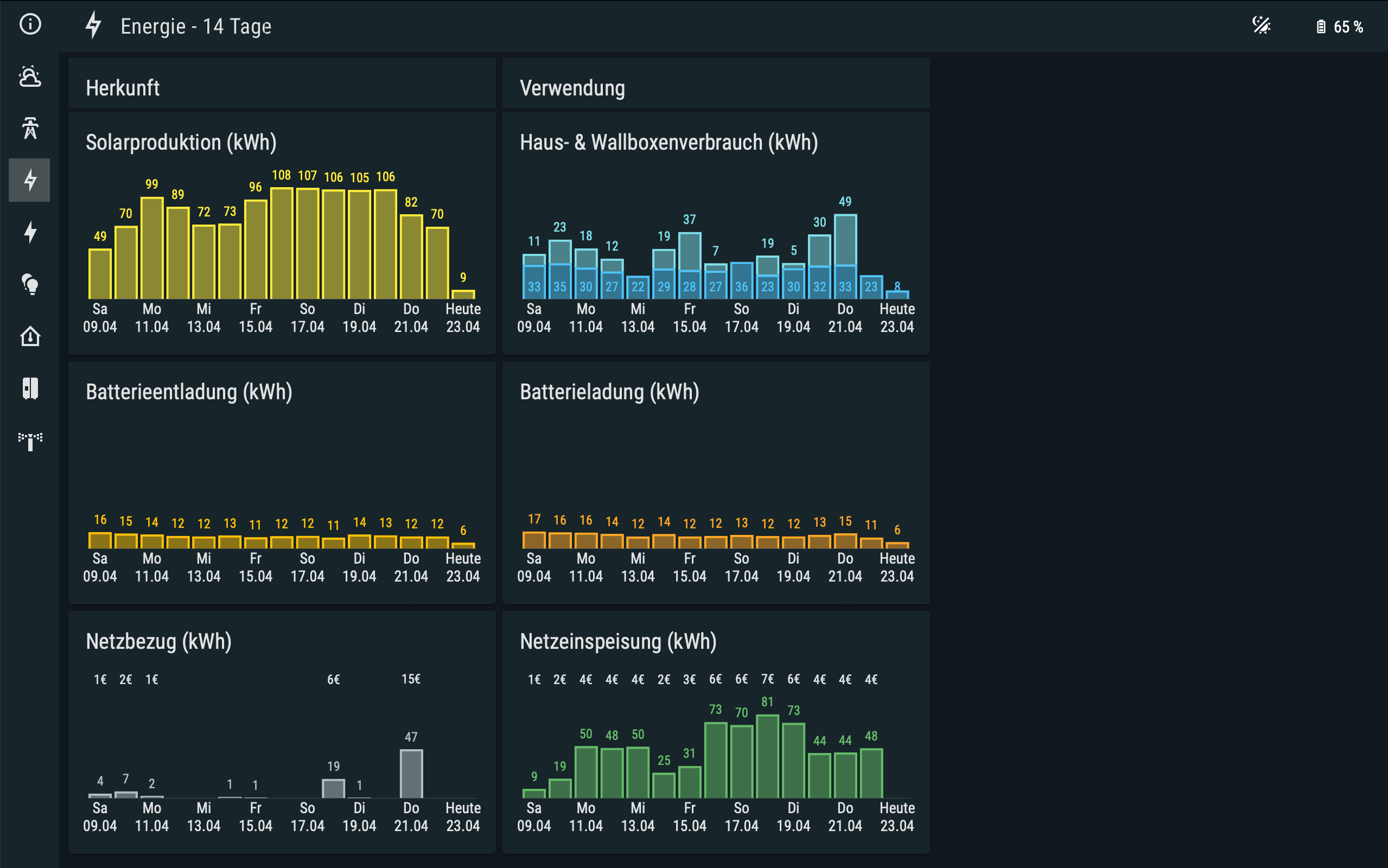
Task: Open the Batterieladung (kWh) chart title
Action: coord(609,392)
